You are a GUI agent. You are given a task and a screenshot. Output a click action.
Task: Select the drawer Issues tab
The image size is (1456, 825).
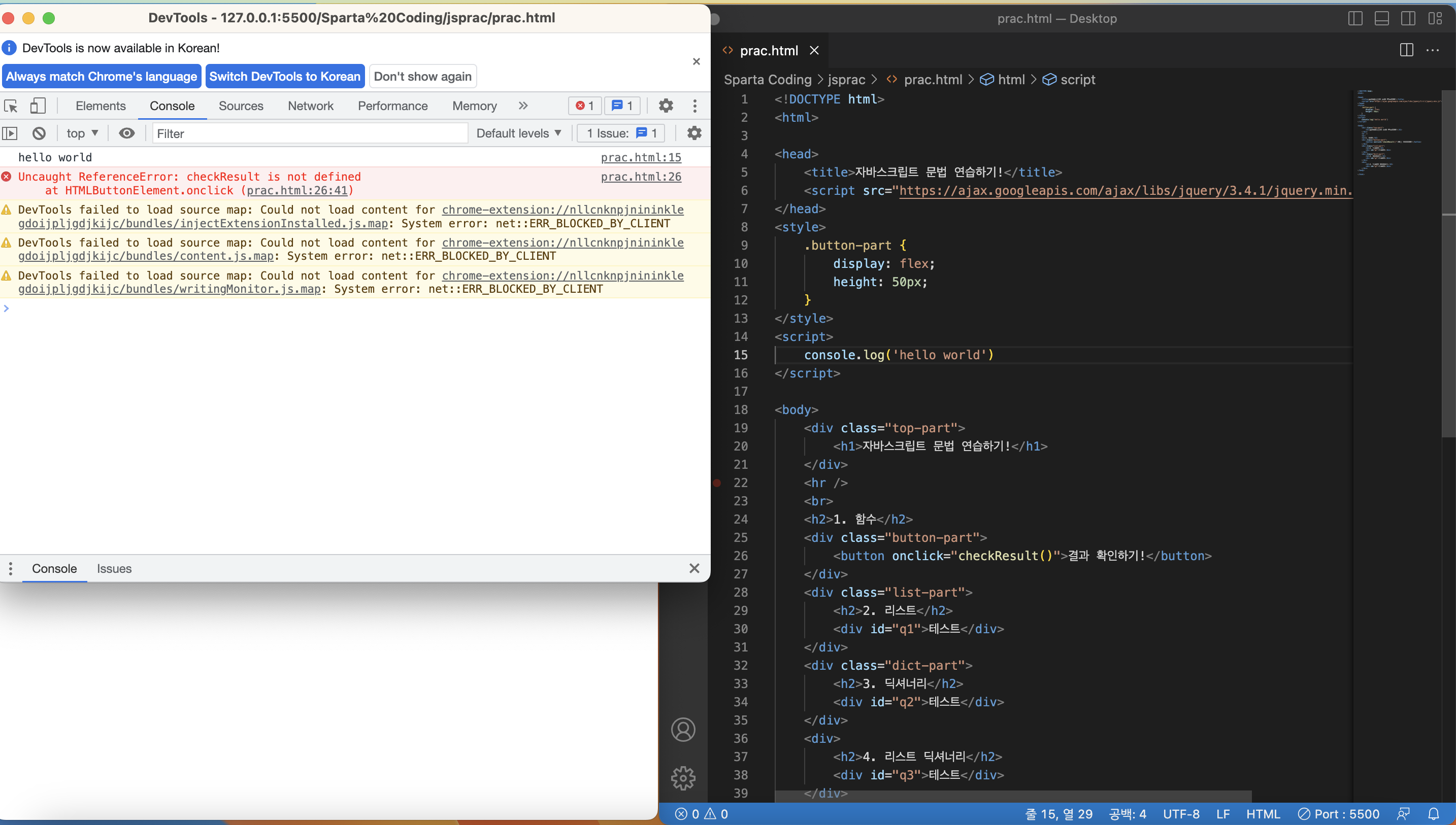(x=114, y=568)
